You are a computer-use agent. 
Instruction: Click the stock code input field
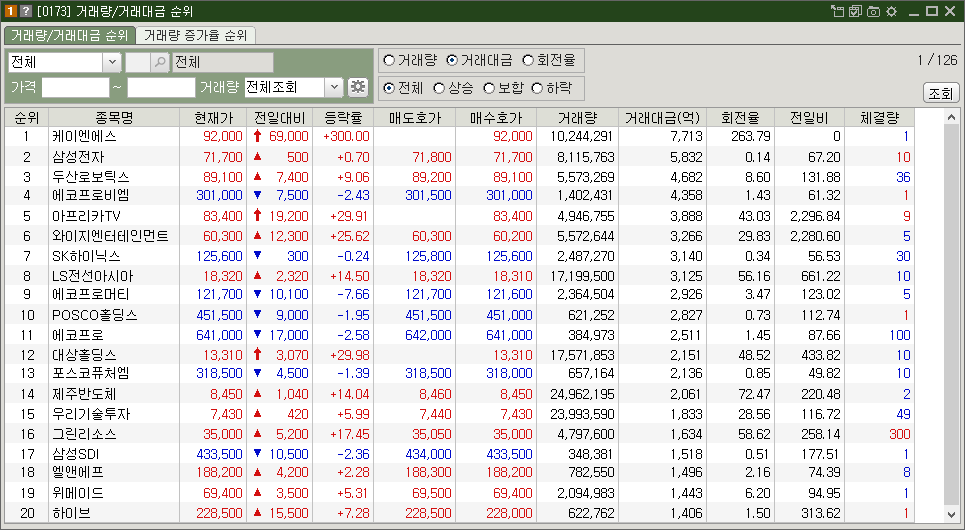point(137,62)
